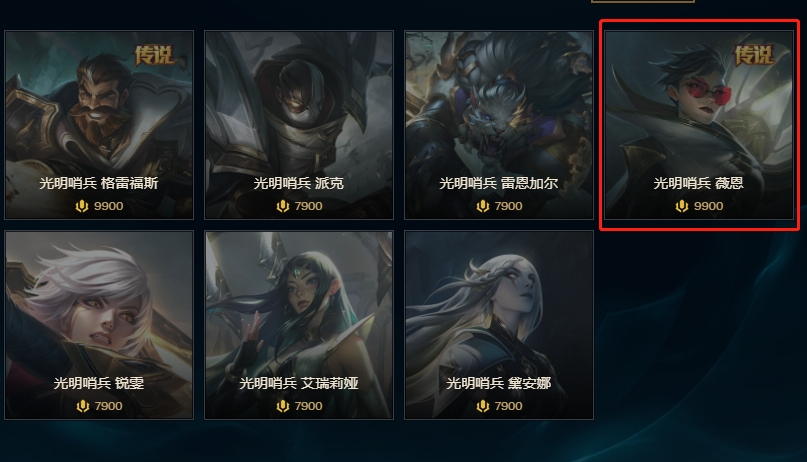Viewport: 807px width, 462px height.
Task: Click the 光明哨兵 锐雯 name label
Action: 99,383
